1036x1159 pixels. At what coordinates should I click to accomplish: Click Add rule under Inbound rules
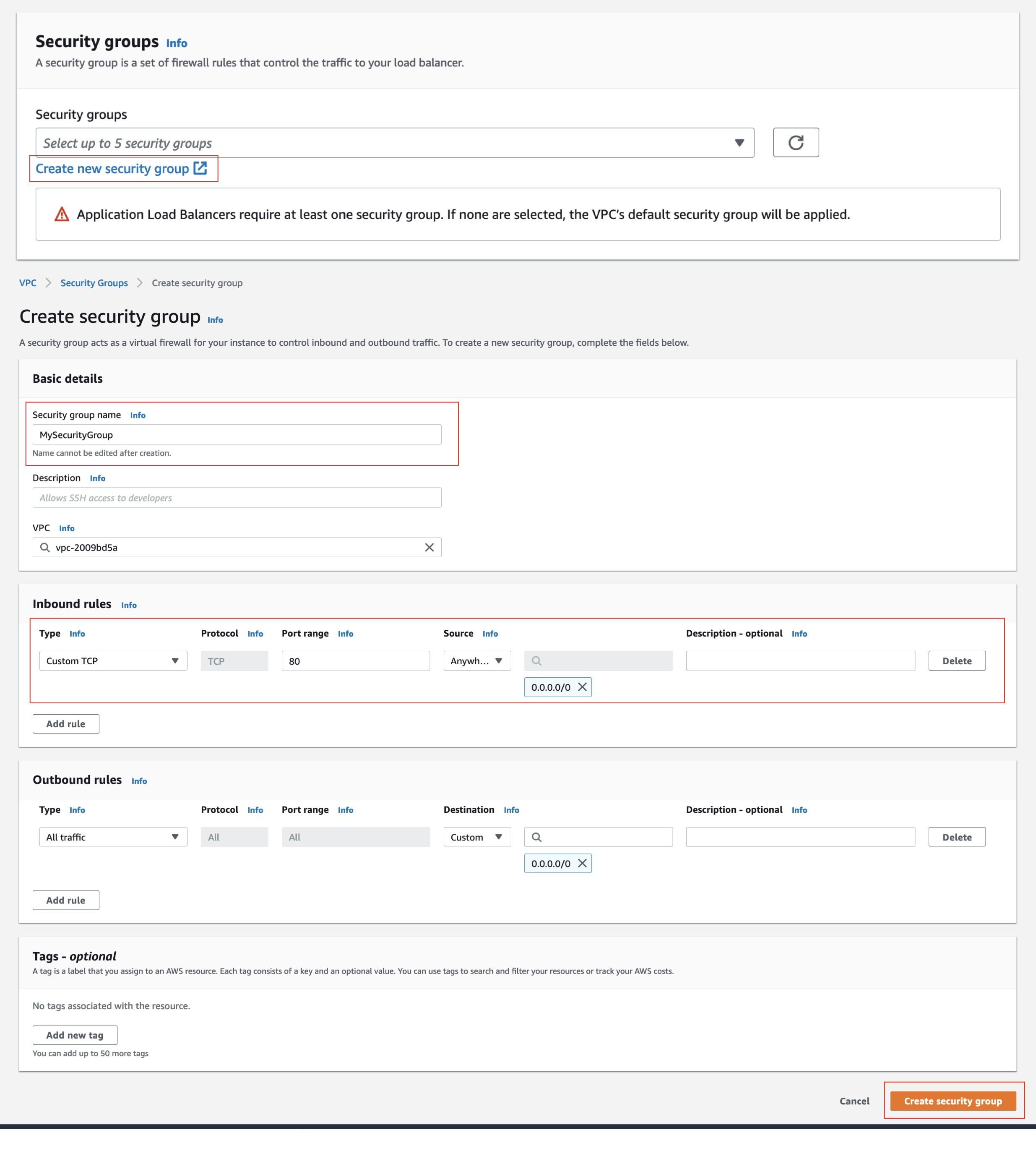click(x=65, y=724)
